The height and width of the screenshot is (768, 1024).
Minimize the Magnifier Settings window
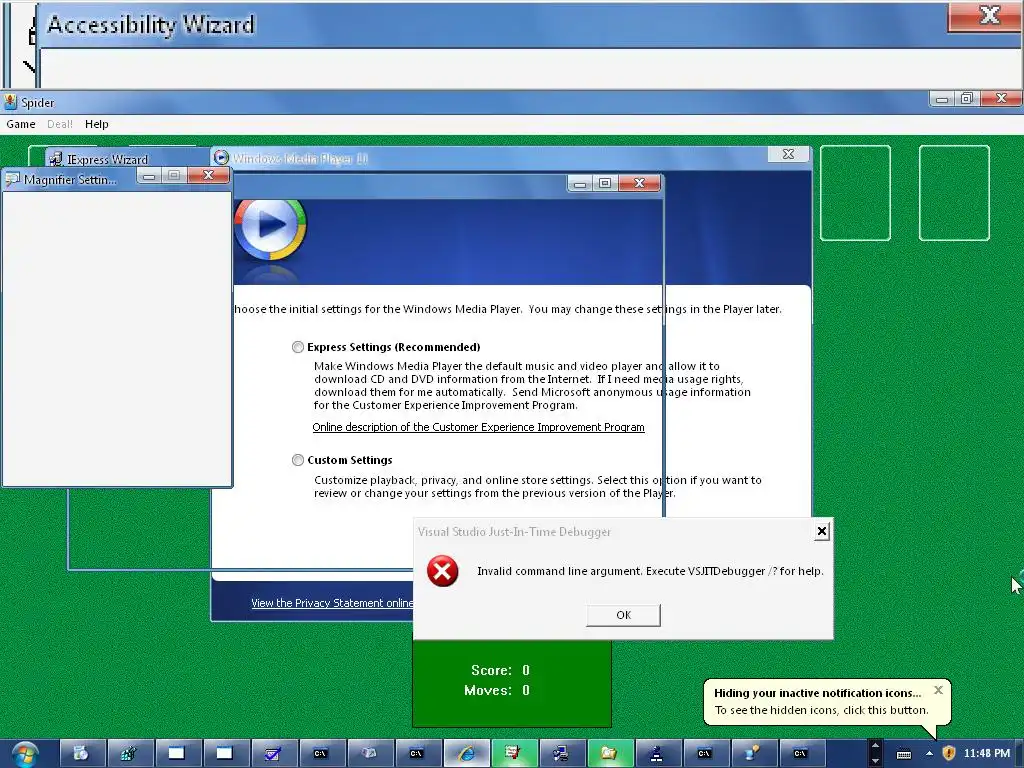[x=150, y=176]
